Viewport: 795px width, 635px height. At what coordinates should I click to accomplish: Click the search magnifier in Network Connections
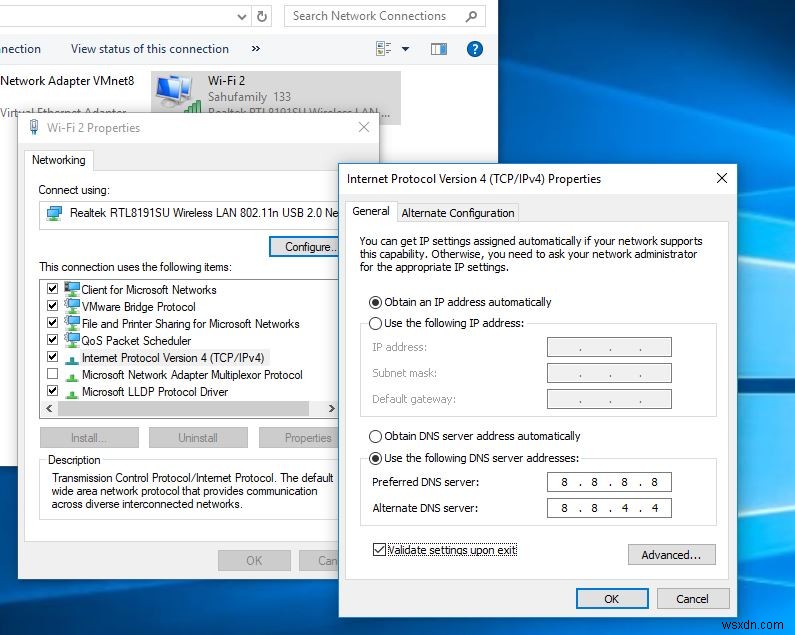coord(471,16)
